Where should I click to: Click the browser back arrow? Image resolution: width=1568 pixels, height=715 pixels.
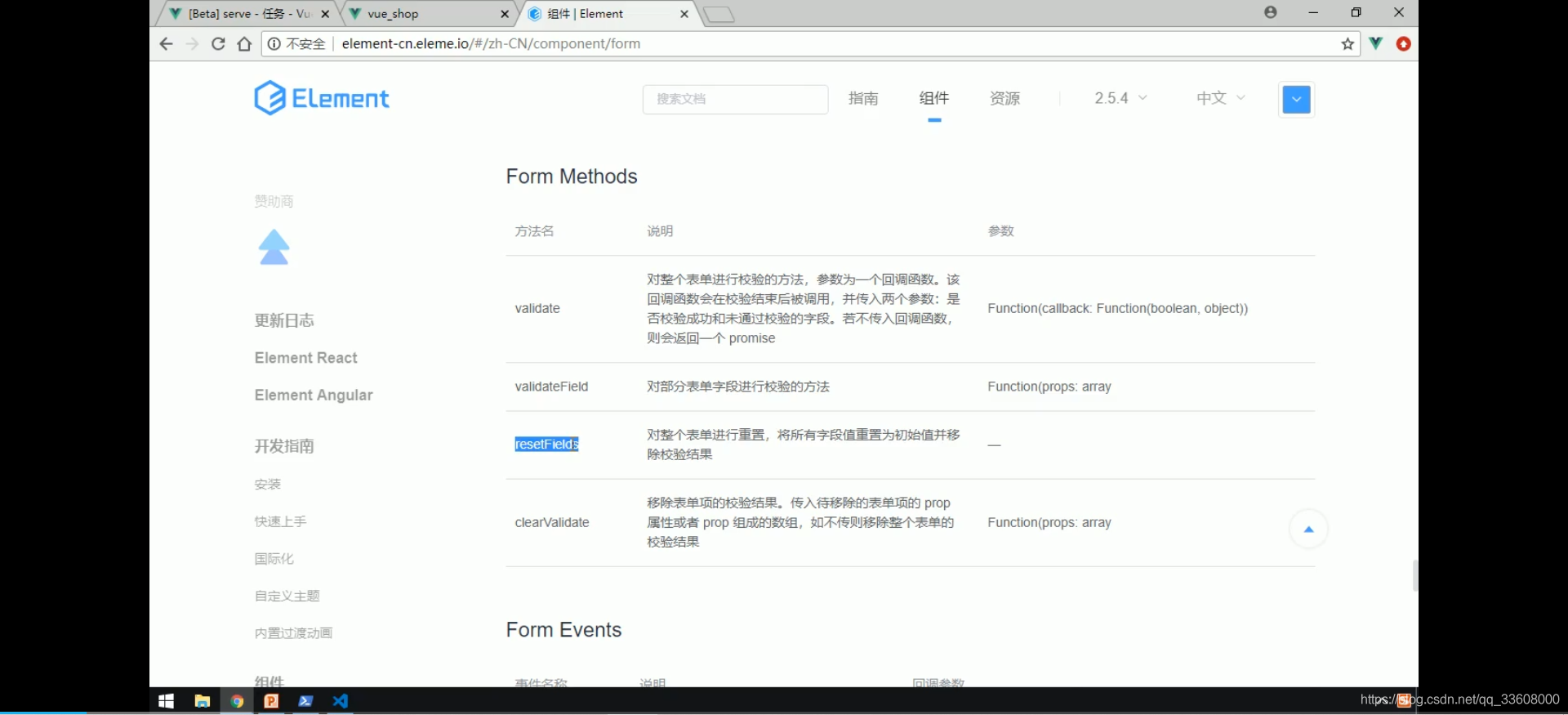click(x=166, y=44)
